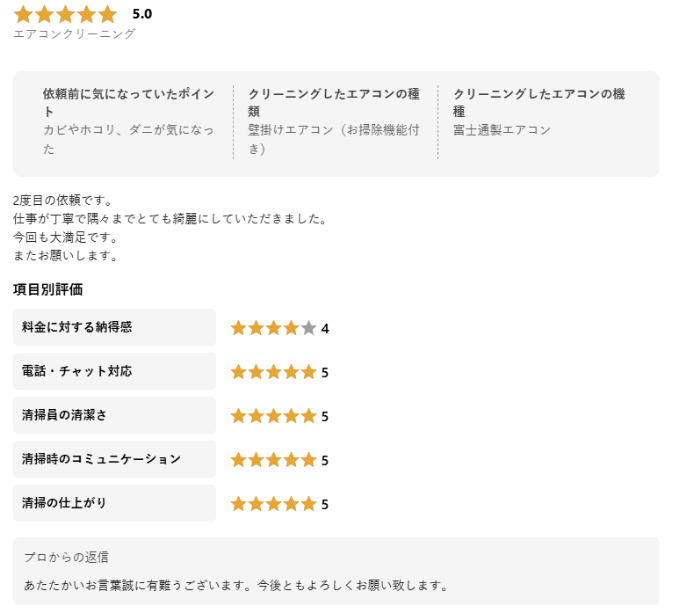Screen dimensions: 674x608
Task: Click the 依頼前に気になっていたポイント heading
Action: point(128,102)
